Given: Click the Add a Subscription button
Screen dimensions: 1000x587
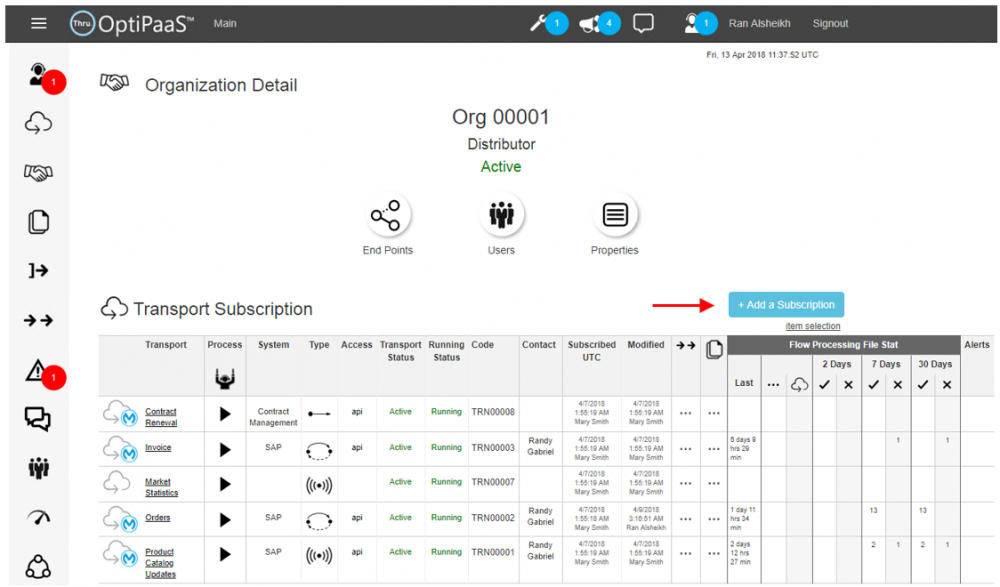Looking at the screenshot, I should pos(785,305).
